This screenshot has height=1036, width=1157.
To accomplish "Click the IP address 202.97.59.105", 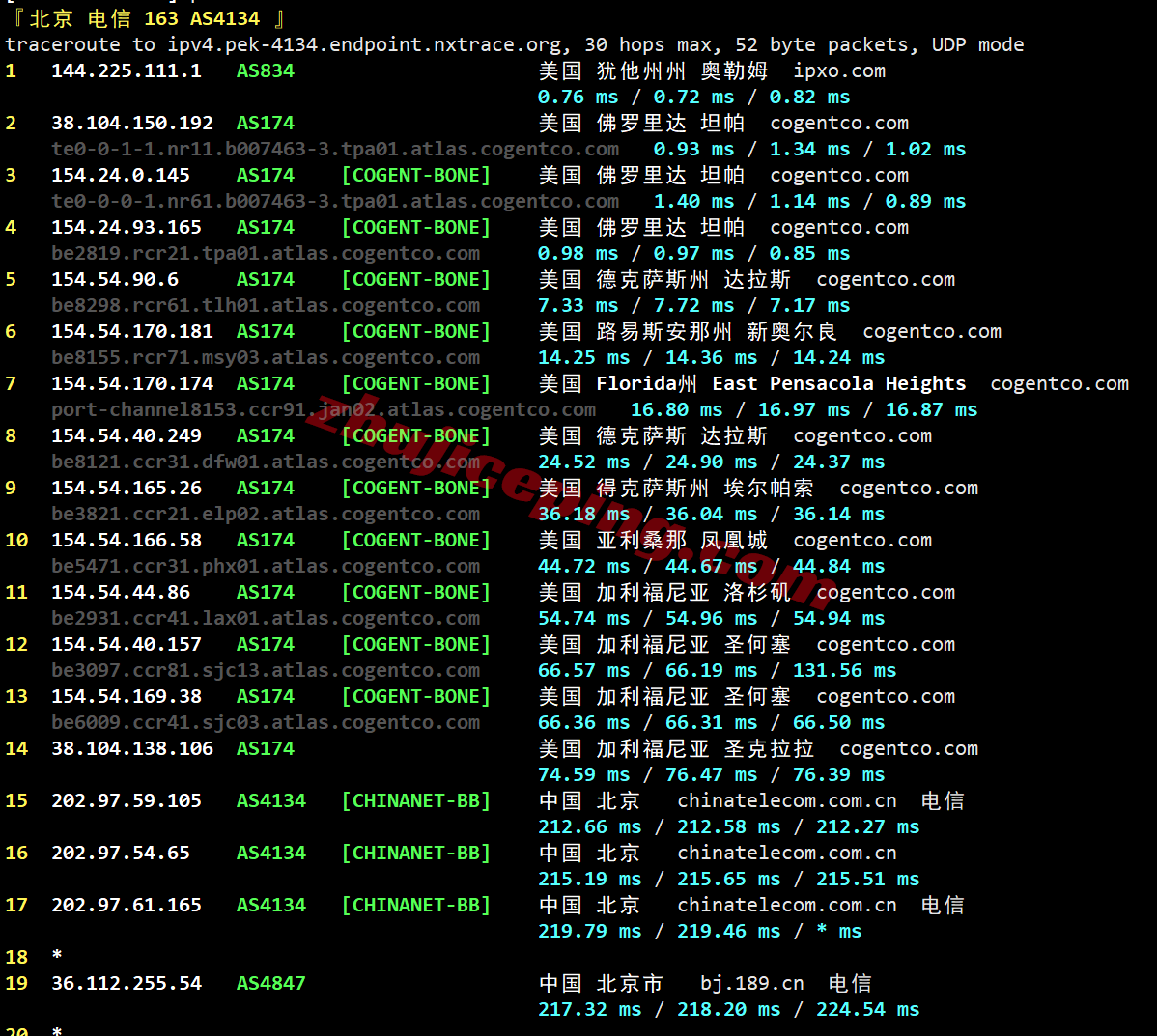I will pos(127,800).
